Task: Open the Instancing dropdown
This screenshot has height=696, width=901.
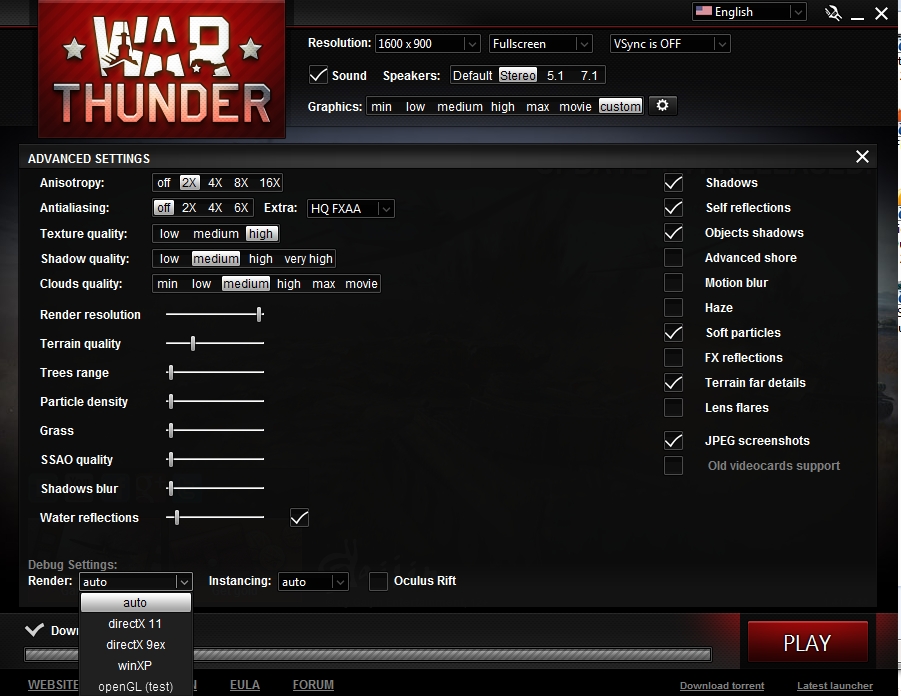Action: pyautogui.click(x=313, y=582)
